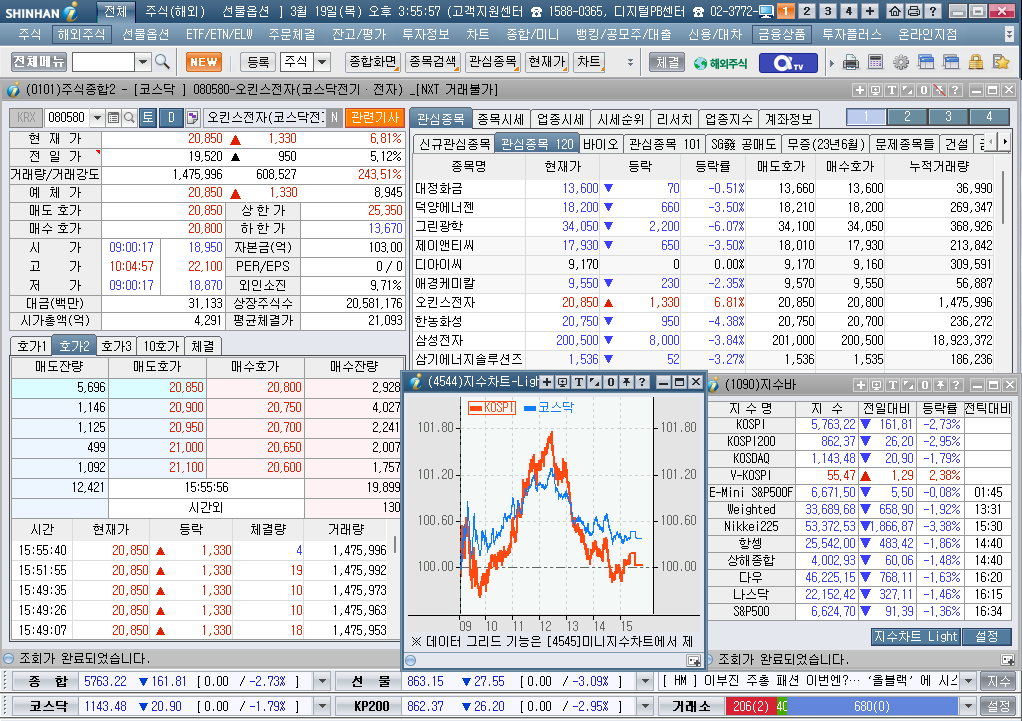Viewport: 1022px width, 721px height.
Task: Click the first window-layout icon beside the gear
Action: (x=926, y=62)
